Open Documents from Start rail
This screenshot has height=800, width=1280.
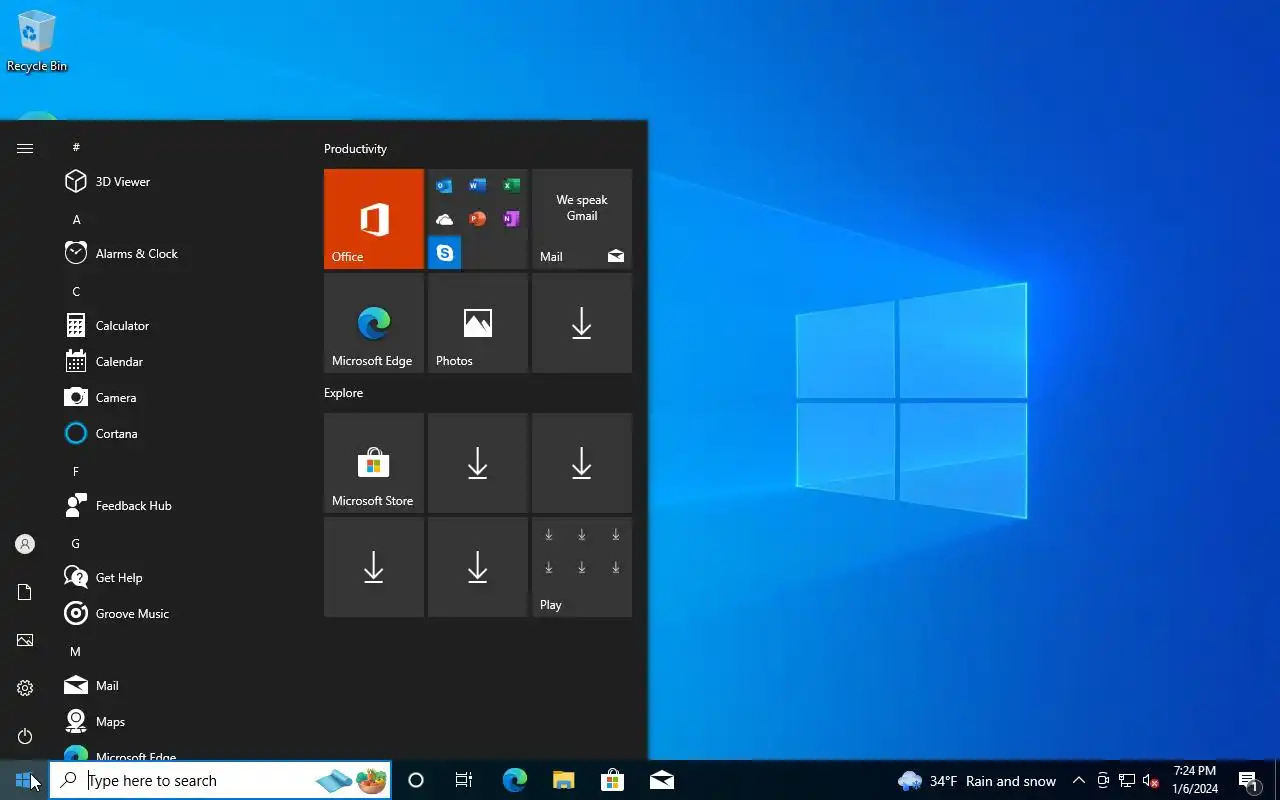click(25, 592)
